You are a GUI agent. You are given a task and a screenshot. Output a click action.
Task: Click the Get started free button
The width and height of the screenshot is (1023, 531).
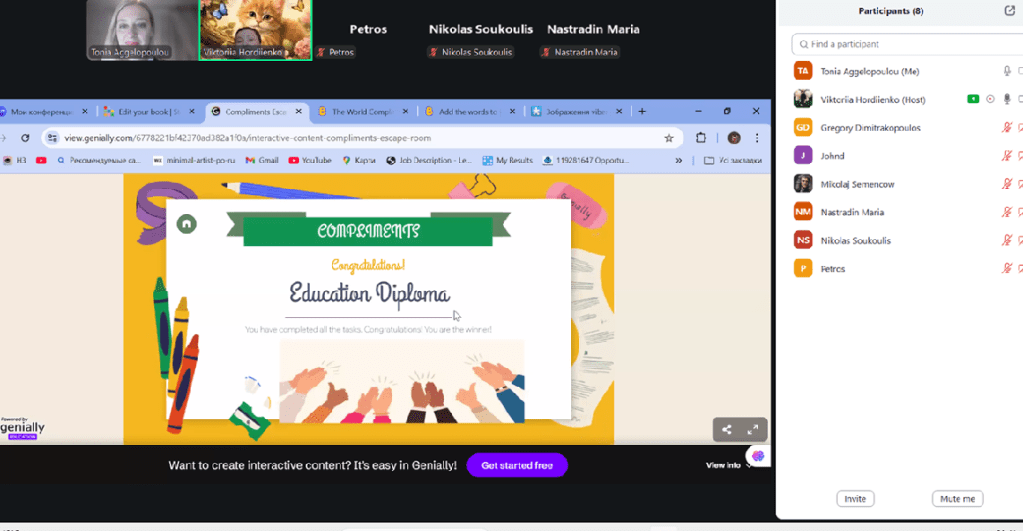(x=517, y=465)
